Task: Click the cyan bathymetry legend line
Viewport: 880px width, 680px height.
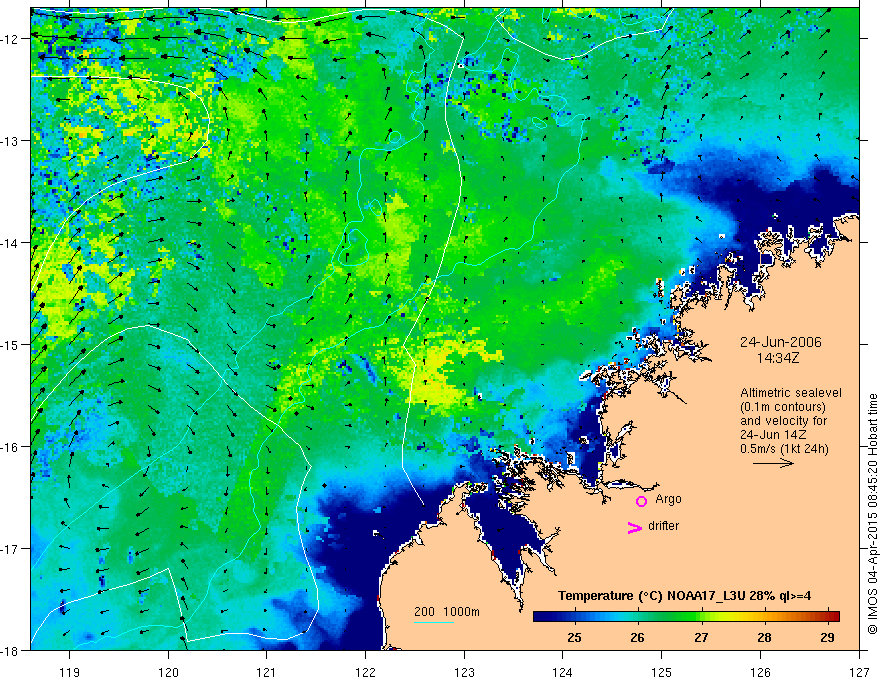Action: pos(434,622)
